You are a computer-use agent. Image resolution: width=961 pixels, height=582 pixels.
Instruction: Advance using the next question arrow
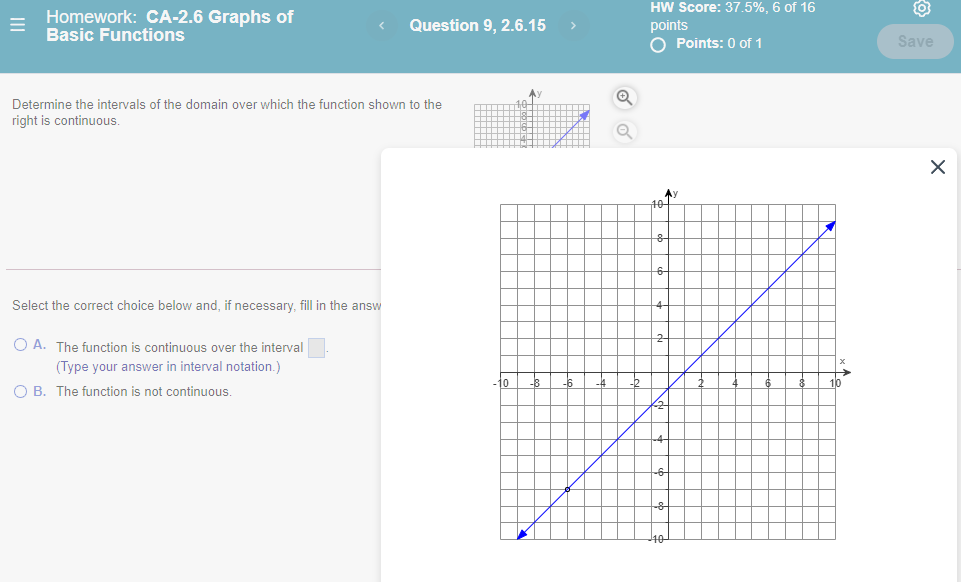(573, 25)
